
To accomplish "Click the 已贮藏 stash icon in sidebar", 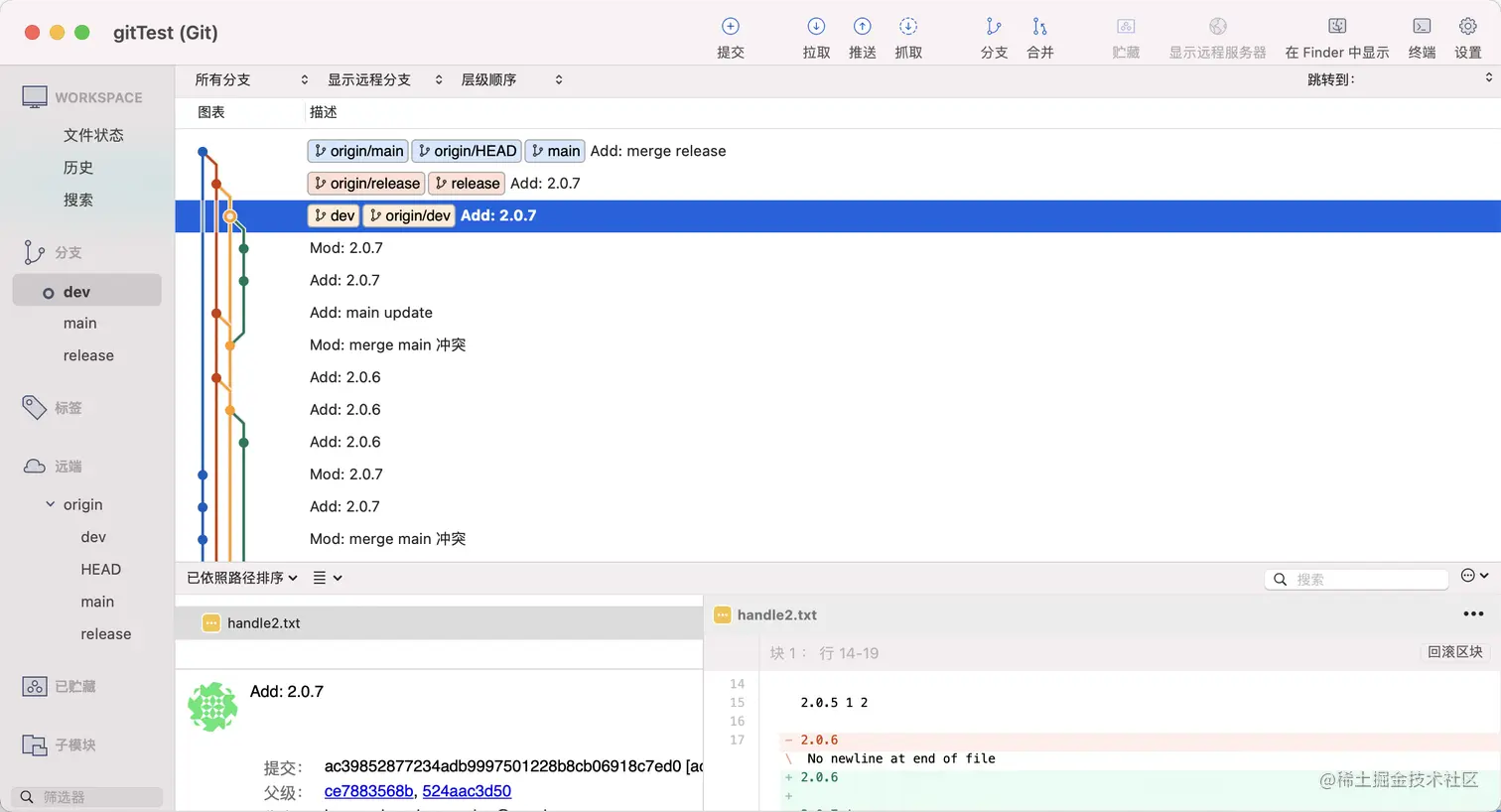I will coord(35,686).
